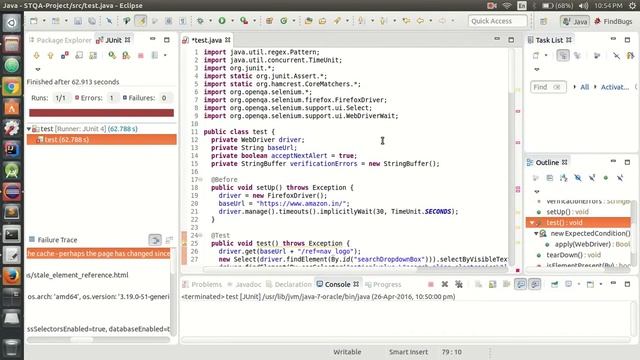Click into Quick Access field
This screenshot has height=360, width=640.
[x=498, y=21]
